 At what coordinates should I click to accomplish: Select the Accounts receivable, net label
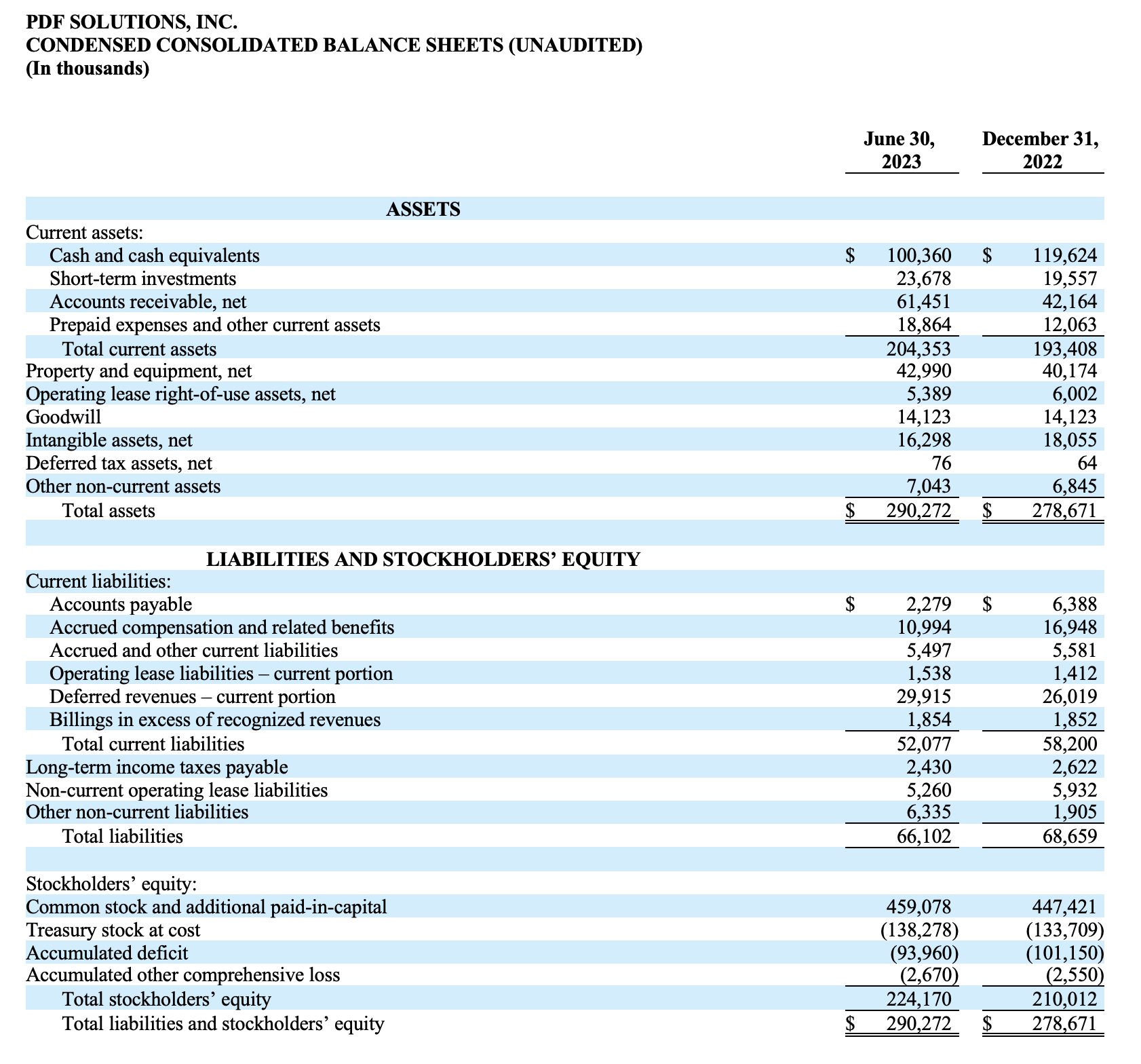[147, 302]
